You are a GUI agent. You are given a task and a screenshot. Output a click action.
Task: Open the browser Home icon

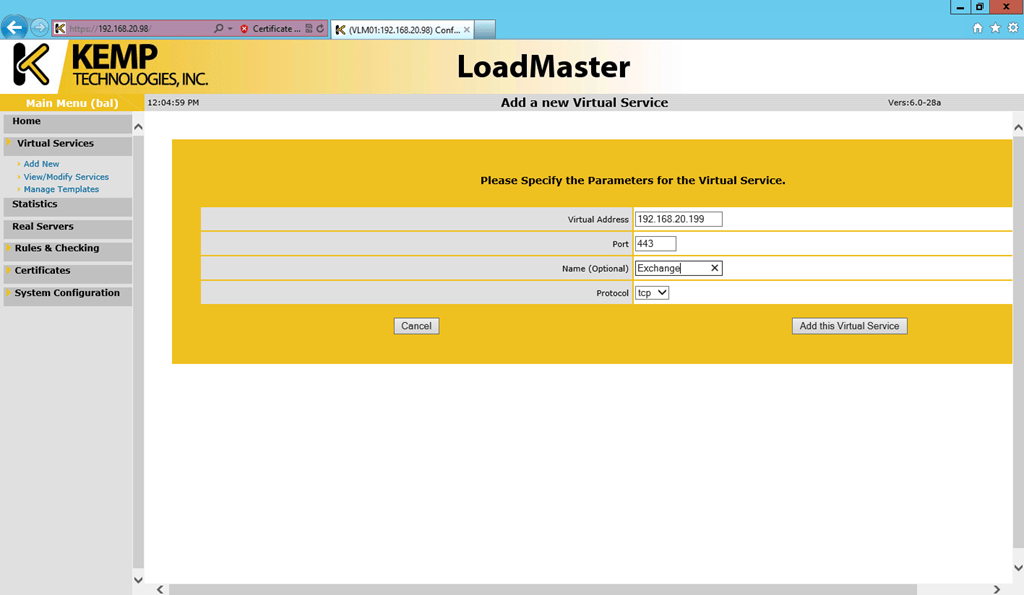[978, 27]
